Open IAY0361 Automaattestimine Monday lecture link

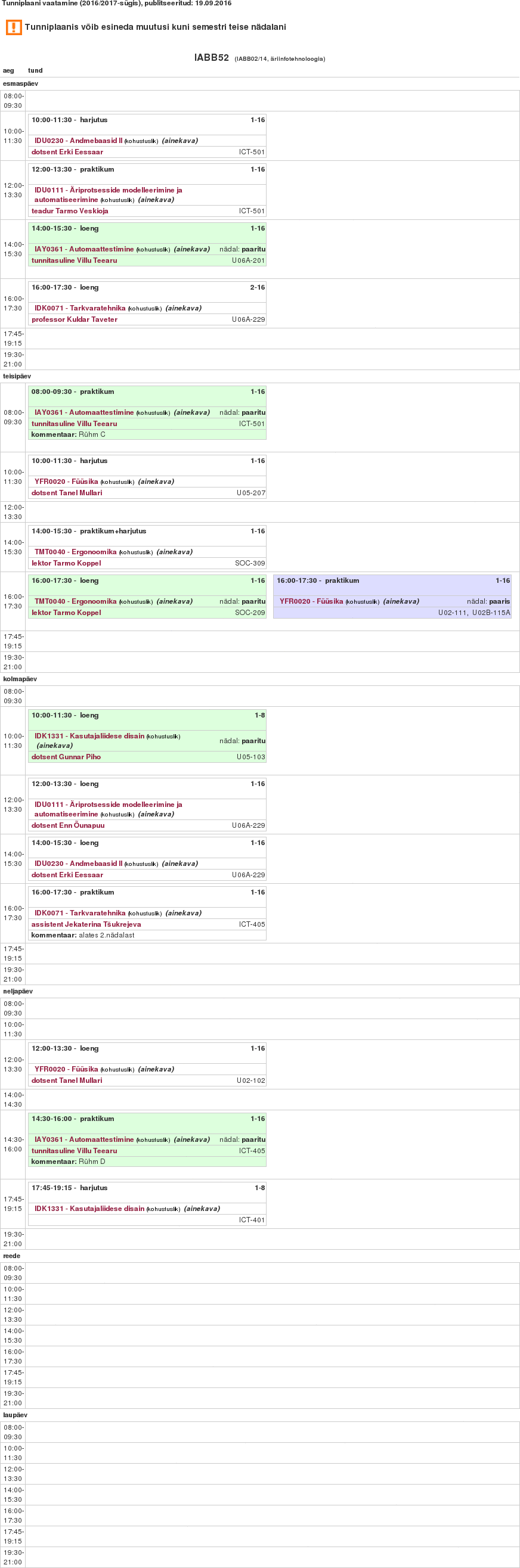[x=83, y=249]
